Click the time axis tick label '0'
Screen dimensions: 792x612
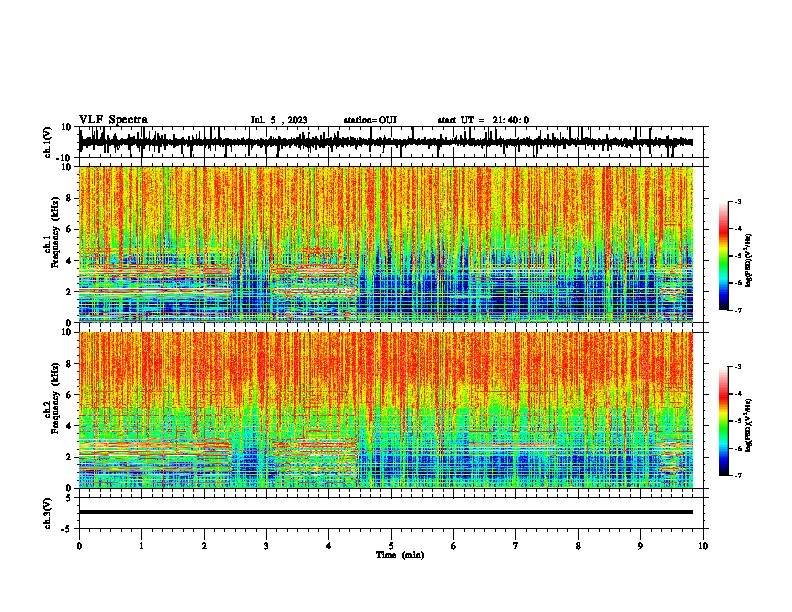tap(79, 546)
